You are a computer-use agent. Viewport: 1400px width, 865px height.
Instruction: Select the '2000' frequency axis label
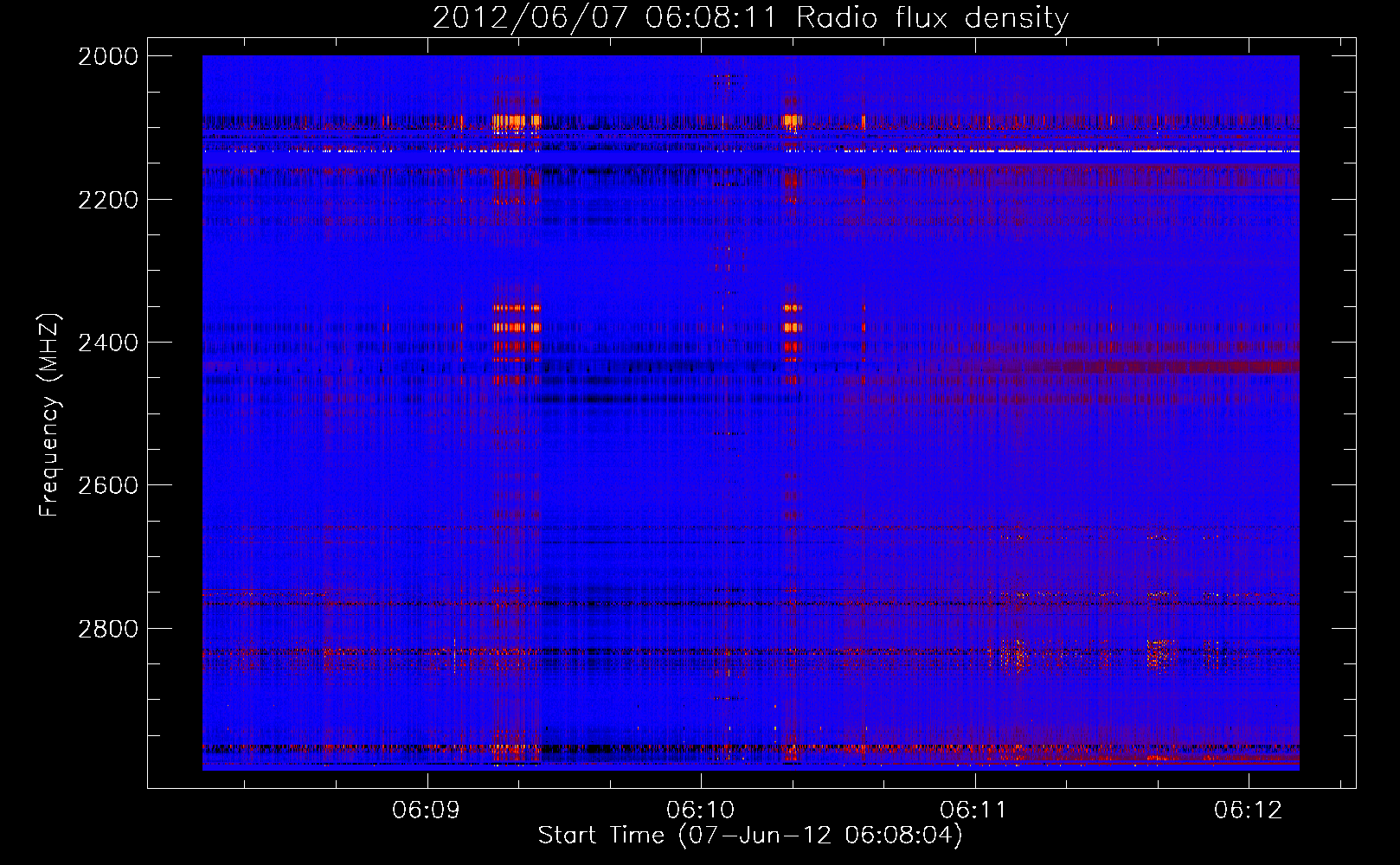(x=108, y=56)
